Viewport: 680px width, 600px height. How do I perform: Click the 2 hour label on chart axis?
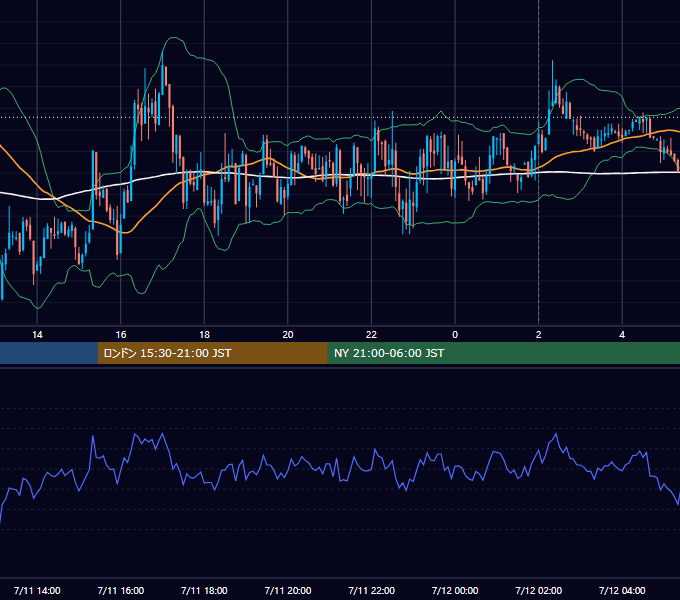click(539, 335)
